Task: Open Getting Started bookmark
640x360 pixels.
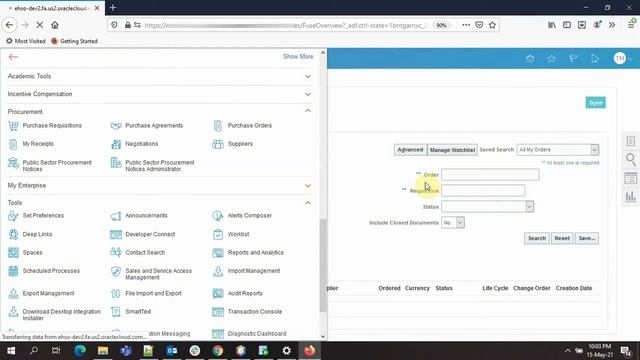Action: click(x=74, y=41)
